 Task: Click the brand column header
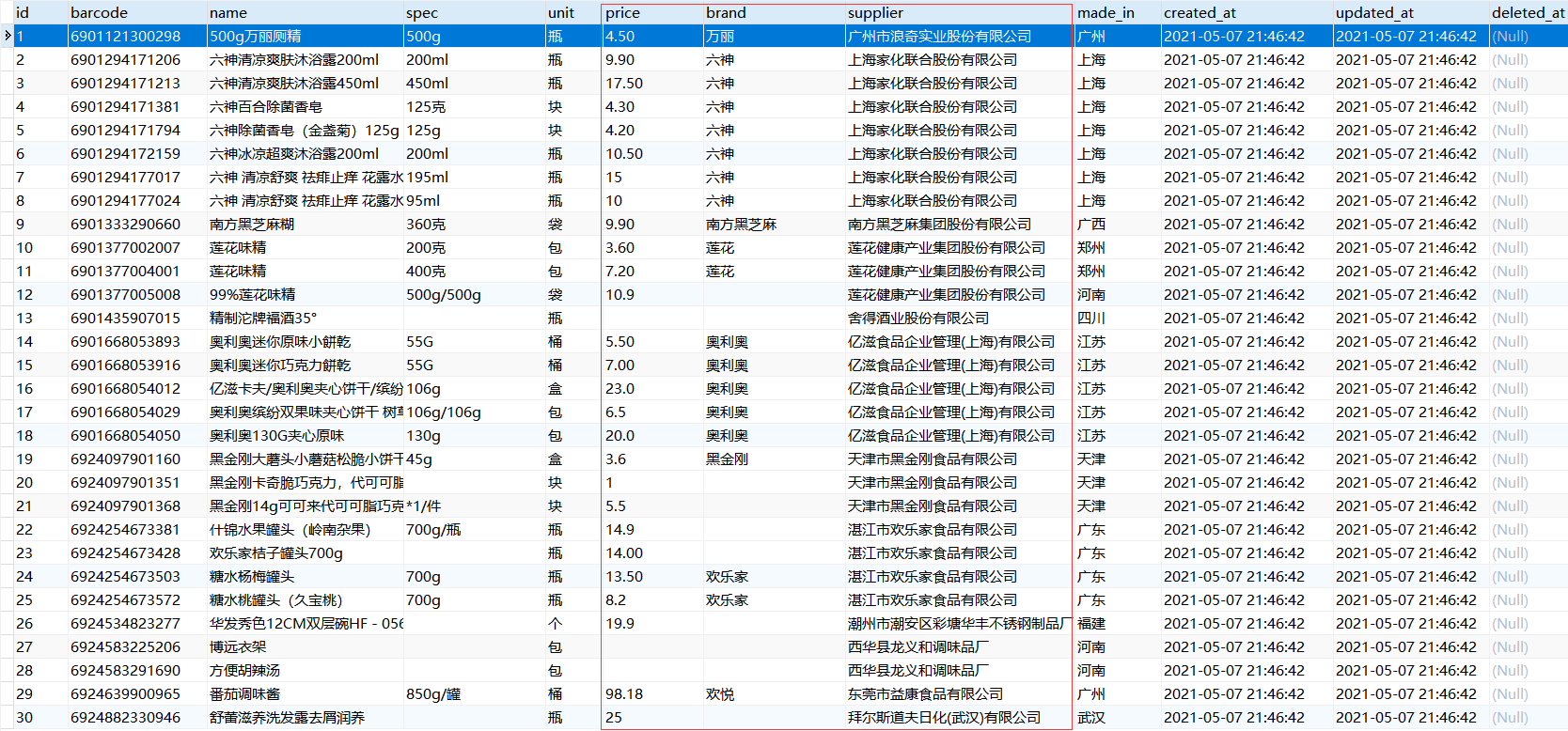click(x=774, y=12)
